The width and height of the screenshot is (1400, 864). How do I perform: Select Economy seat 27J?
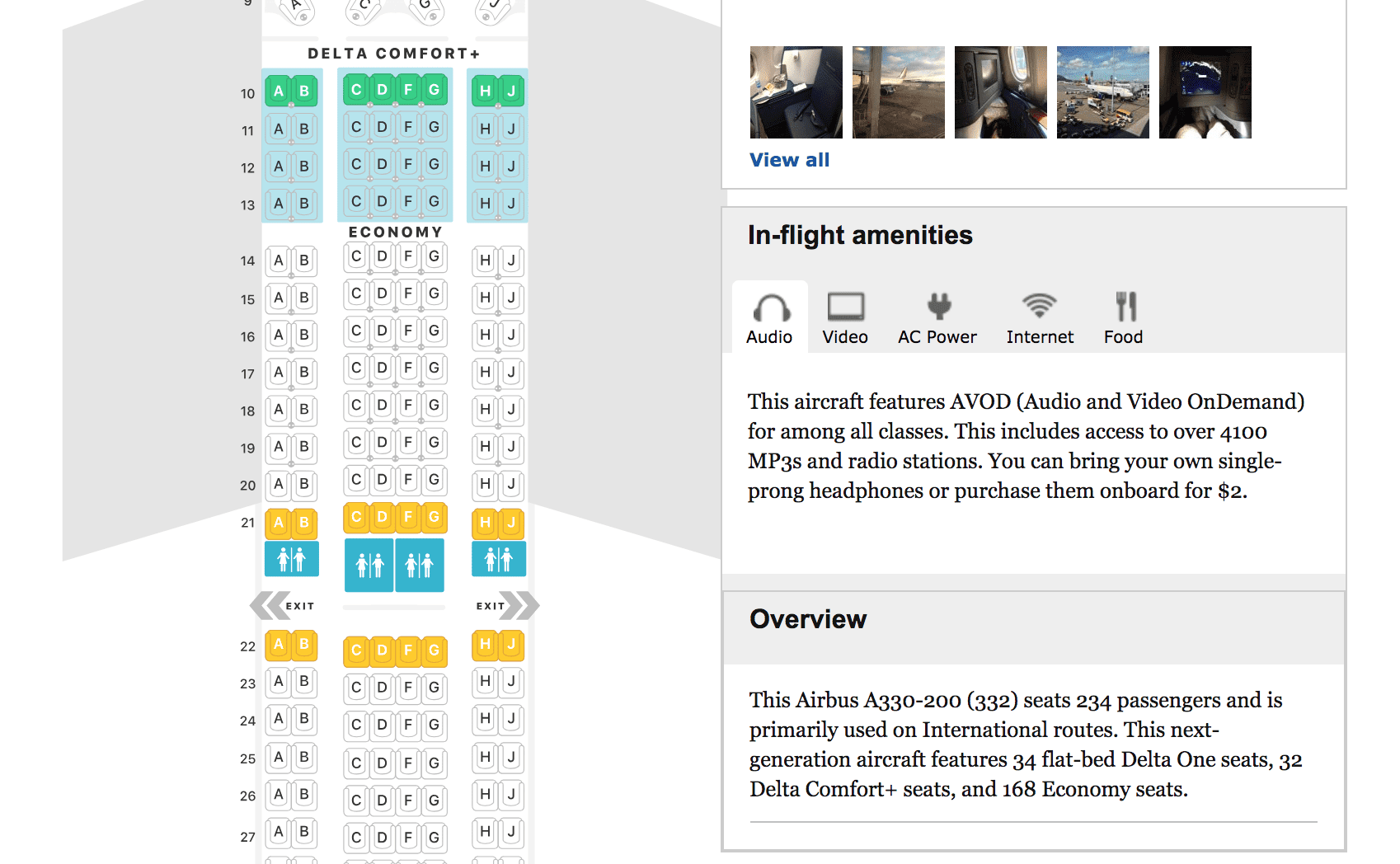512,835
